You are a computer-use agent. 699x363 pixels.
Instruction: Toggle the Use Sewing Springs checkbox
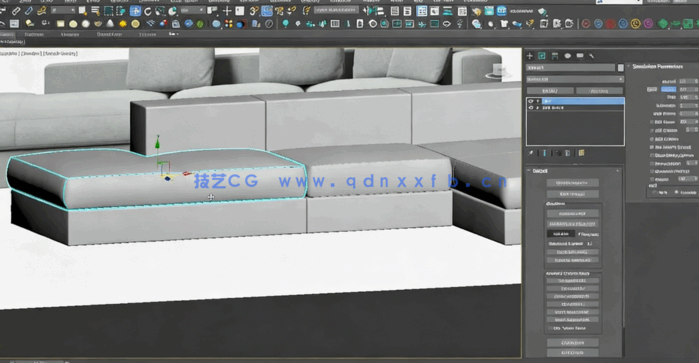coord(652,147)
